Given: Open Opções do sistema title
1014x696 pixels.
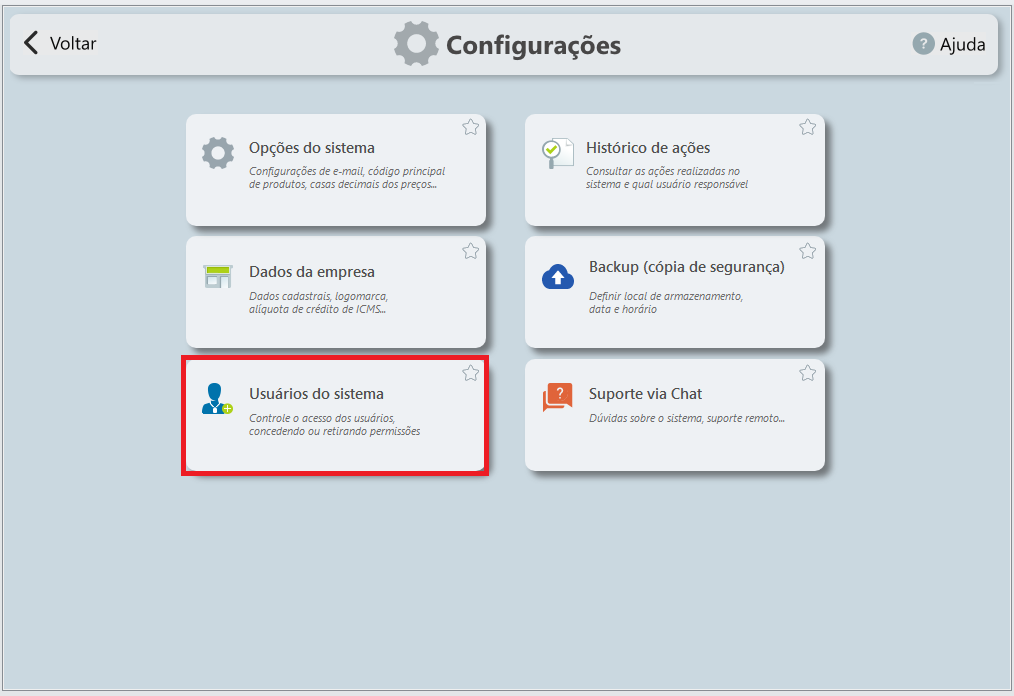Looking at the screenshot, I should click(312, 148).
